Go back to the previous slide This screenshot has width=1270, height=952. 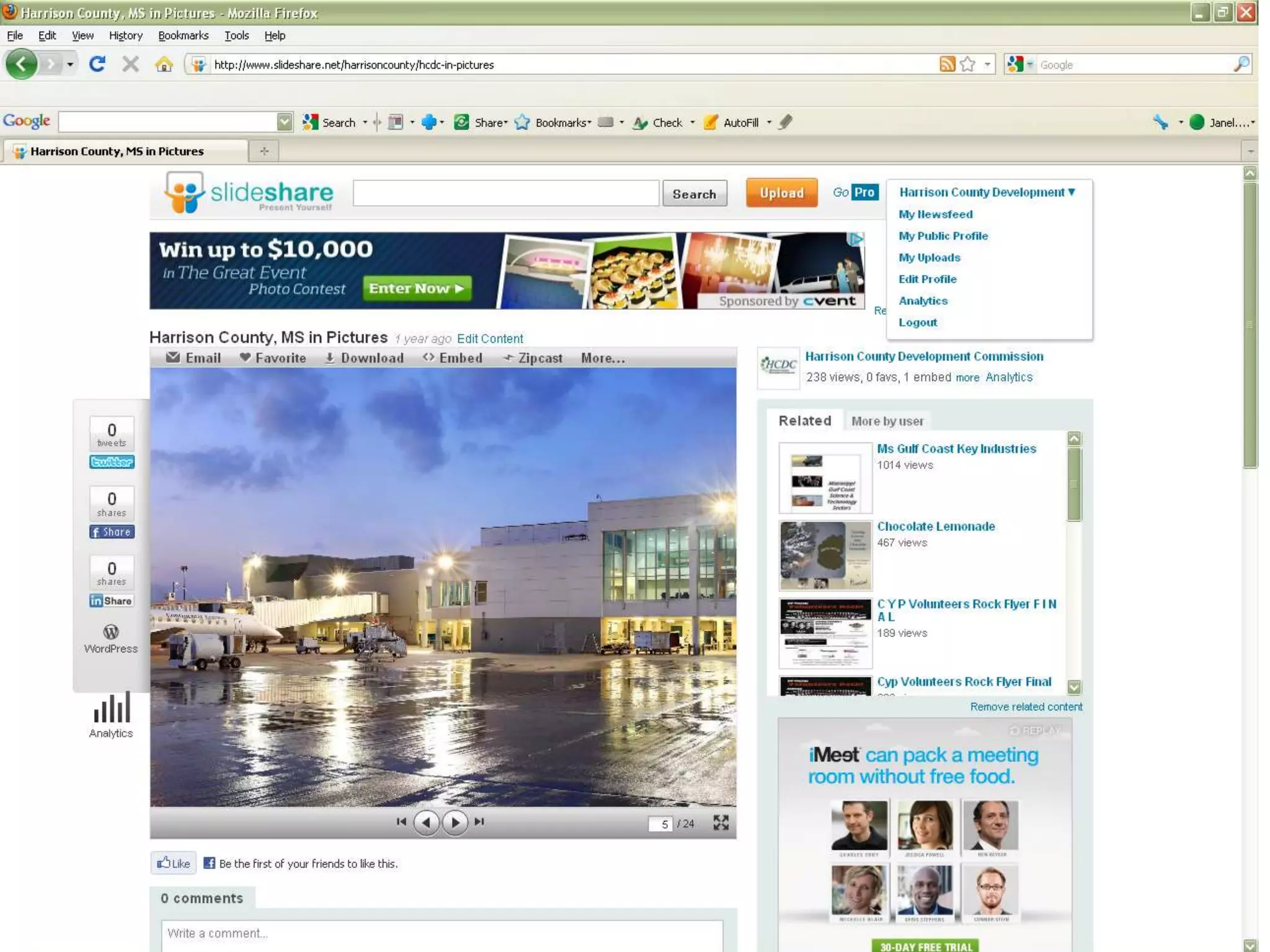pos(426,822)
